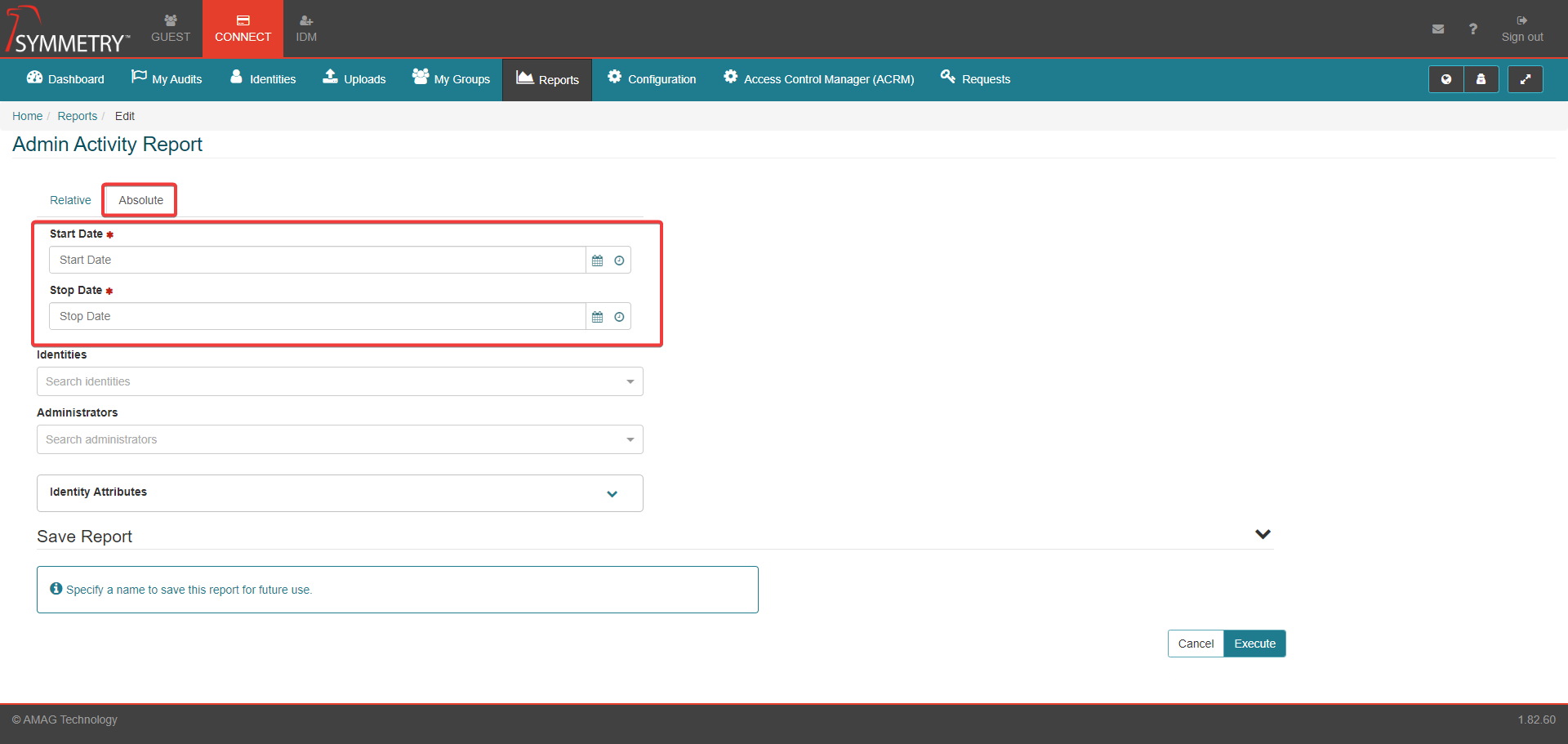This screenshot has height=744, width=1568.
Task: Click the Edit breadcrumb text
Action: (x=124, y=116)
